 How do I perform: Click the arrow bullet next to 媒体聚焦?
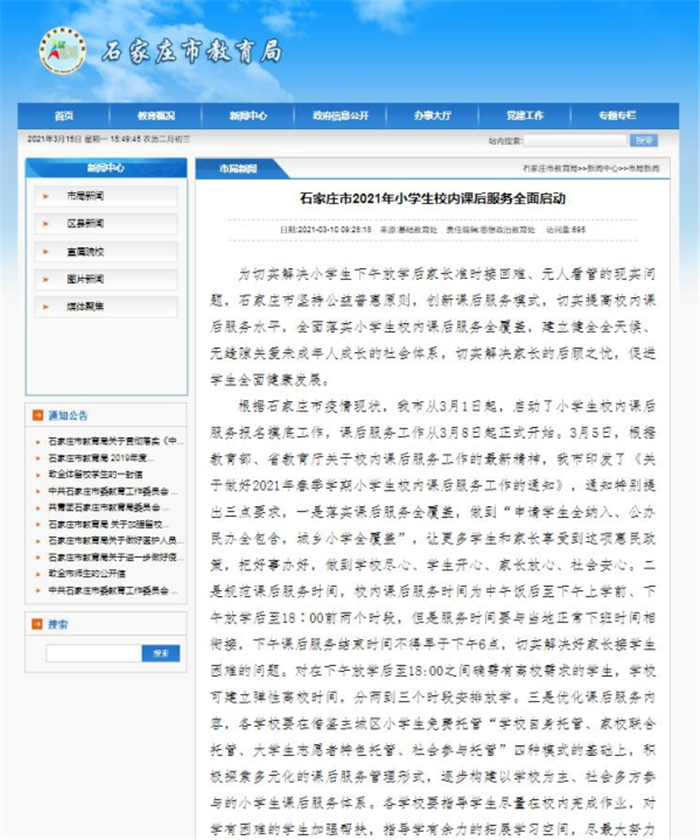tap(46, 307)
